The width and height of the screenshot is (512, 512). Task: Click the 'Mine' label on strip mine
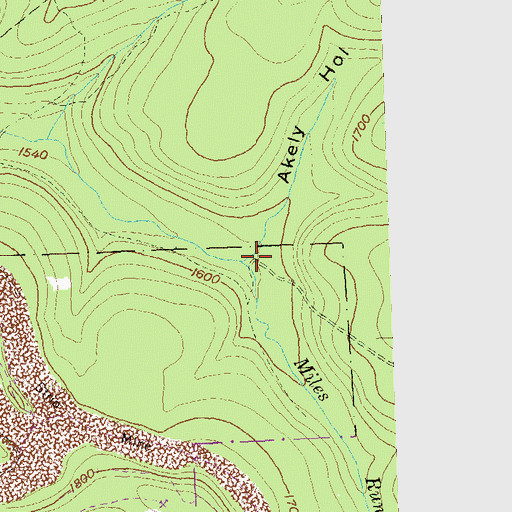click(137, 441)
